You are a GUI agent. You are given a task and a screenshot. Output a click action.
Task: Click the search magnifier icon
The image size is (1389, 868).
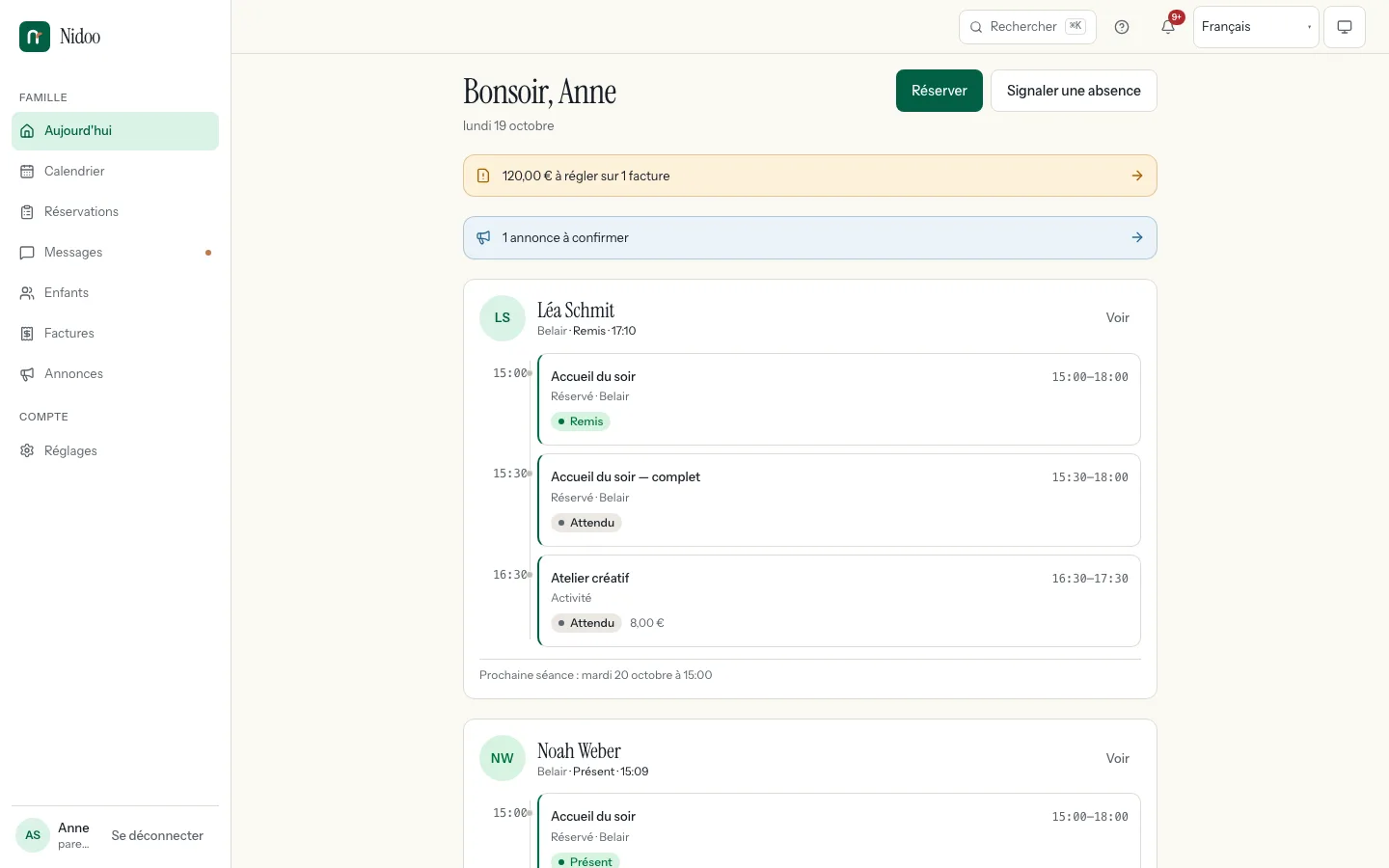click(976, 27)
